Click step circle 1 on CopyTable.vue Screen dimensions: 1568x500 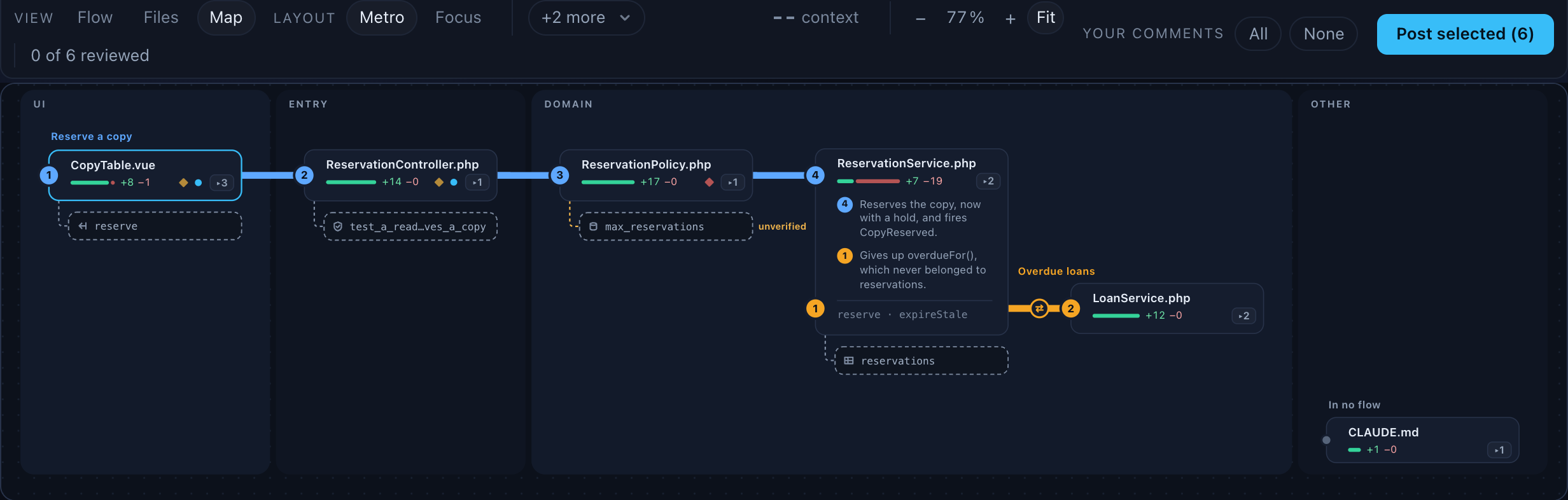(49, 175)
